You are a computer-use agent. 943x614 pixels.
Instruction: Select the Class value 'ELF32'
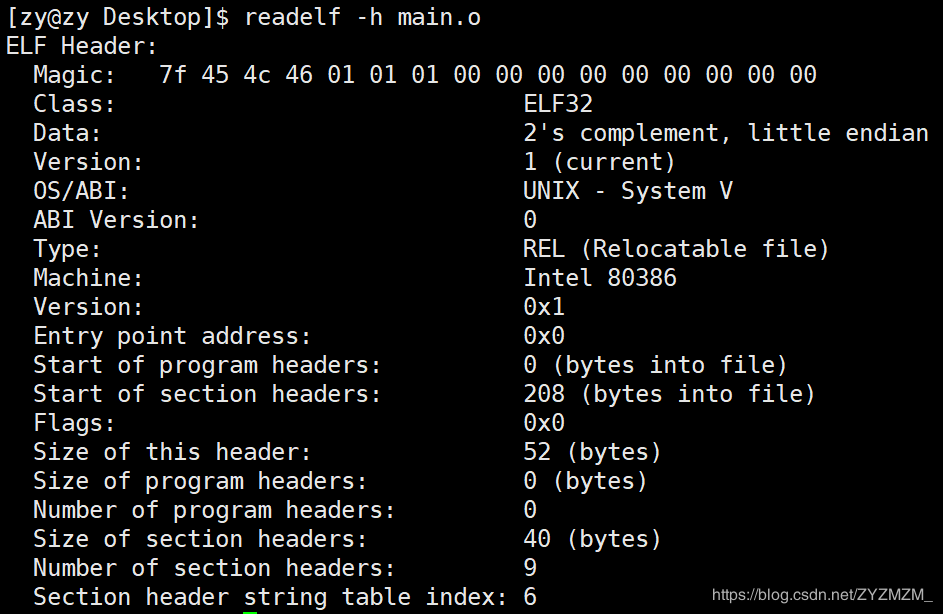(x=558, y=104)
